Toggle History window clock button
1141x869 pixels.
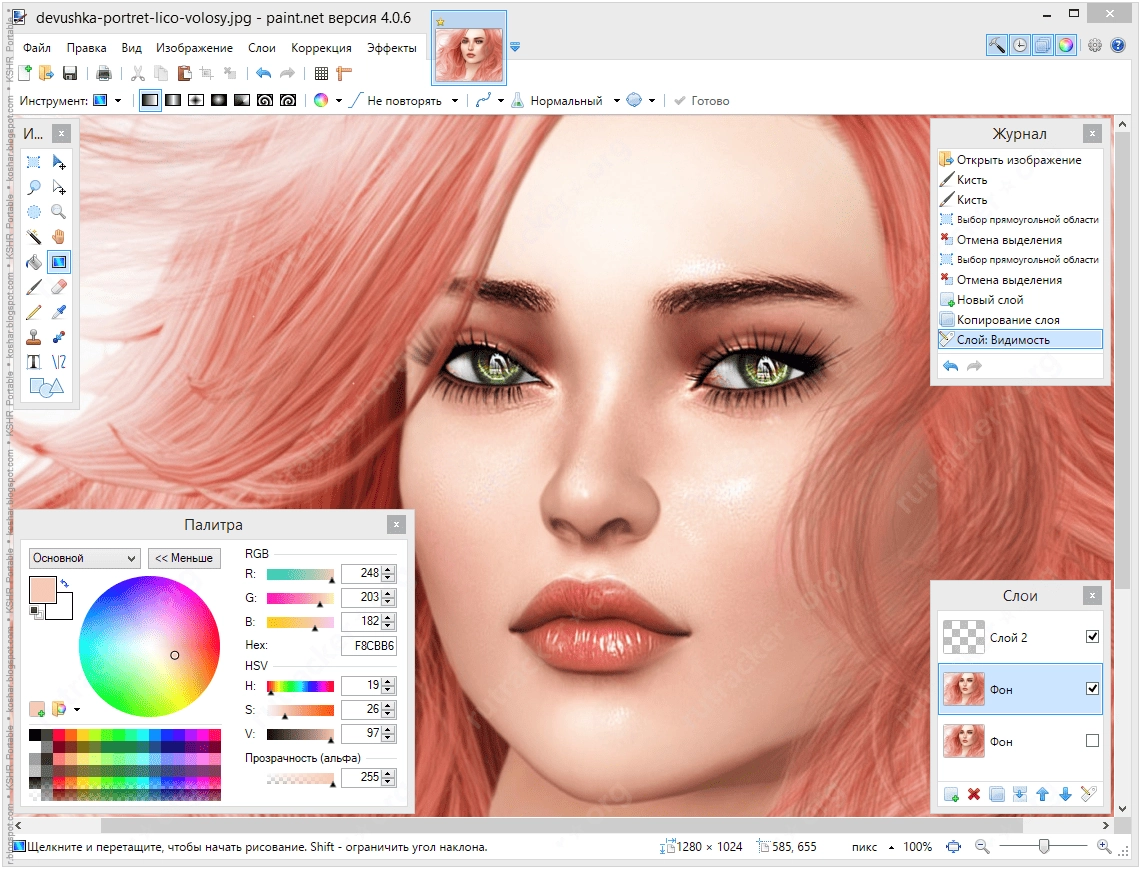(1020, 45)
